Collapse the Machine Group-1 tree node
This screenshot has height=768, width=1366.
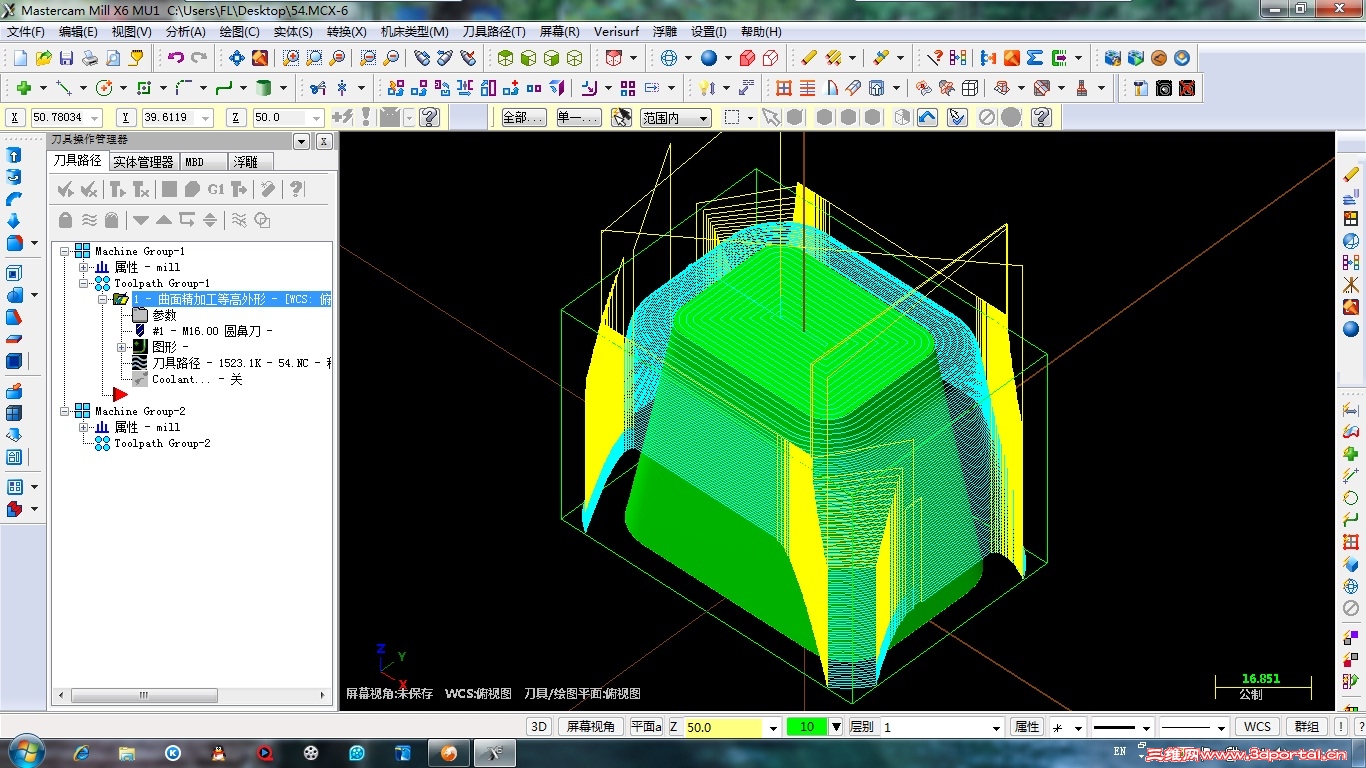65,251
